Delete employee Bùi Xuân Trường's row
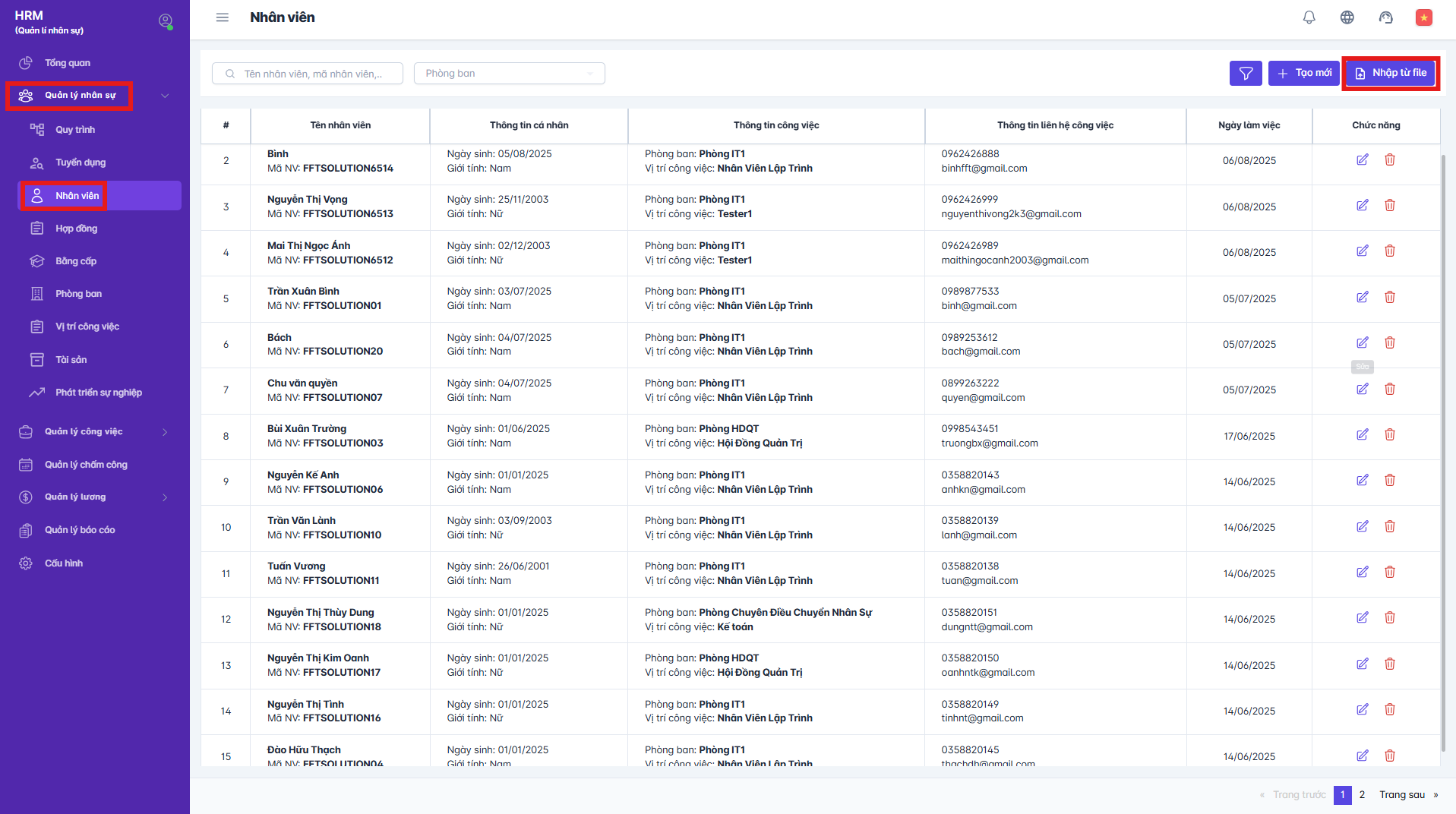Viewport: 1456px width, 814px height. pos(1389,435)
